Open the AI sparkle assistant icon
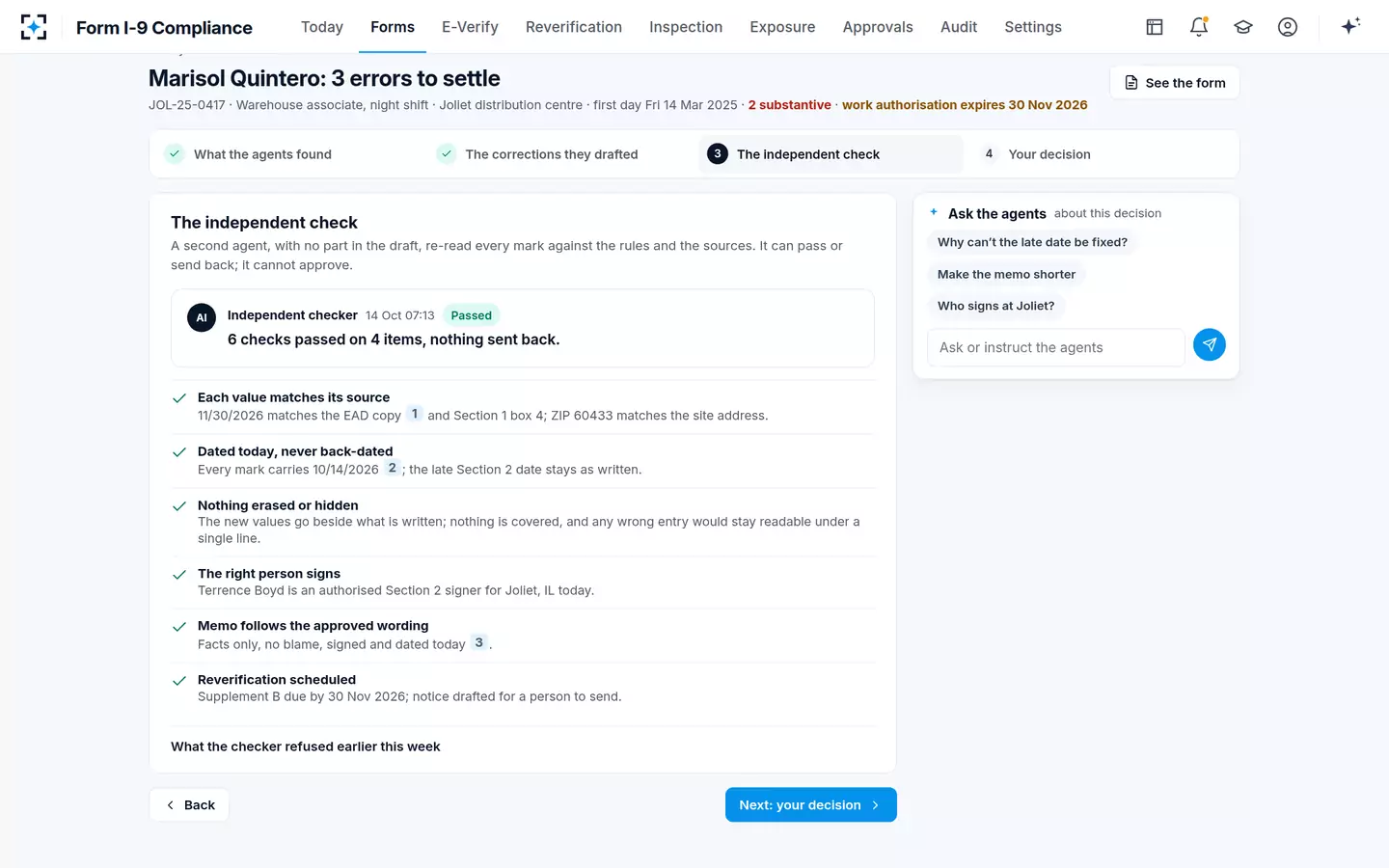This screenshot has width=1389, height=868. pyautogui.click(x=1350, y=26)
